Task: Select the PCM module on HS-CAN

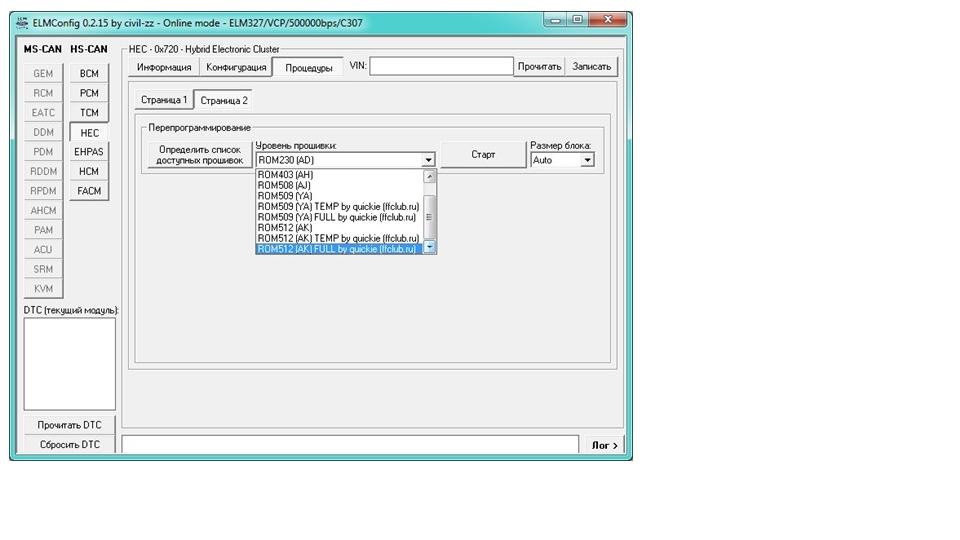Action: (89, 93)
